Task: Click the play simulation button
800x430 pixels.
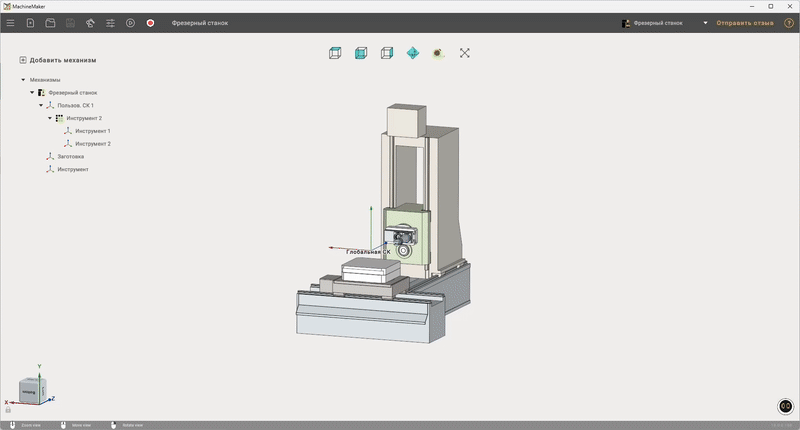Action: click(x=131, y=23)
